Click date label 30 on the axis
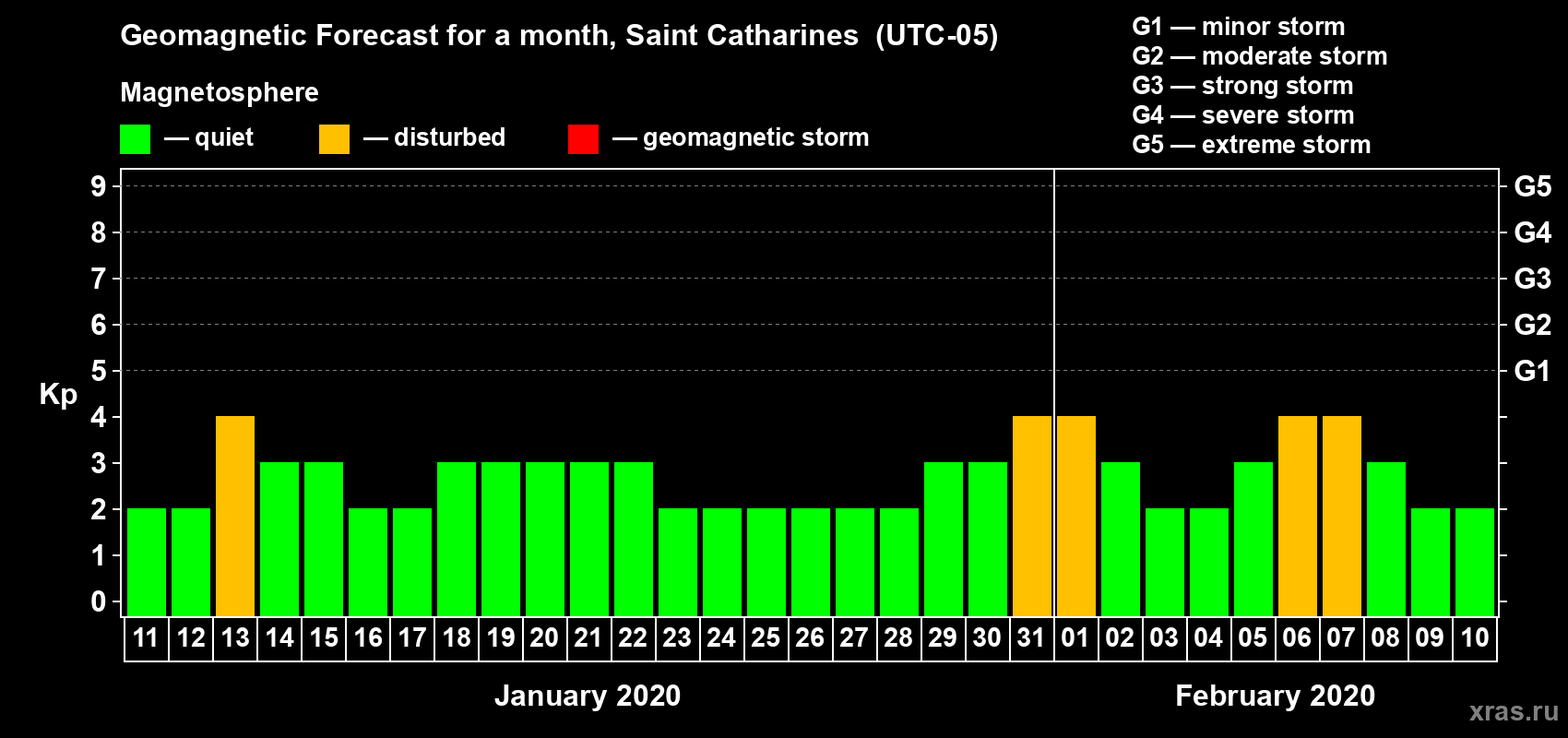The width and height of the screenshot is (1568, 738). (987, 638)
